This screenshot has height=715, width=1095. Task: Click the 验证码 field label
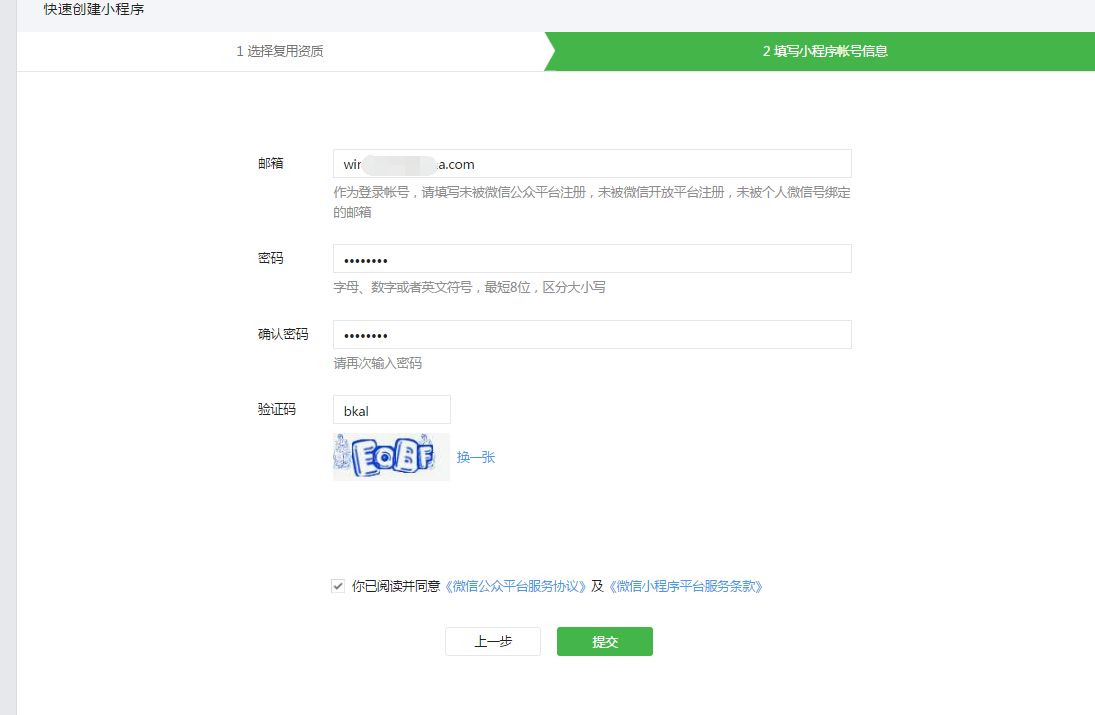coord(277,409)
